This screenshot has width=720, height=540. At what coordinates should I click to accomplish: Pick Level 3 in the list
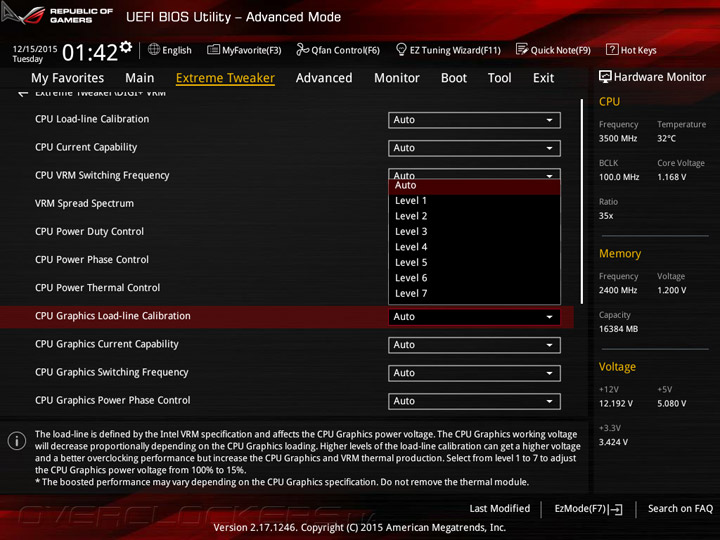tap(474, 231)
